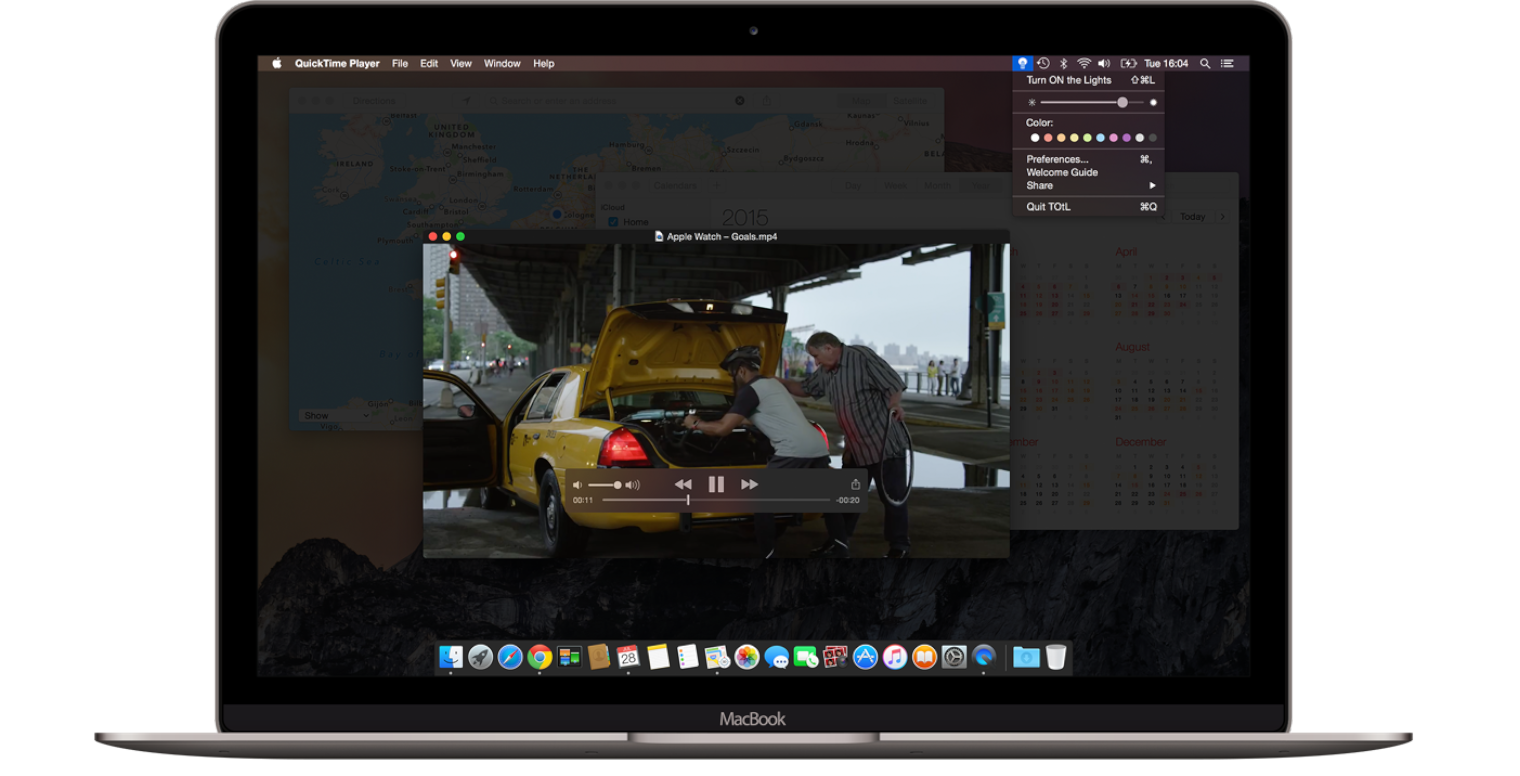Click the Bluetooth status icon in menu bar
Viewport: 1520px width, 776px height.
1064,63
